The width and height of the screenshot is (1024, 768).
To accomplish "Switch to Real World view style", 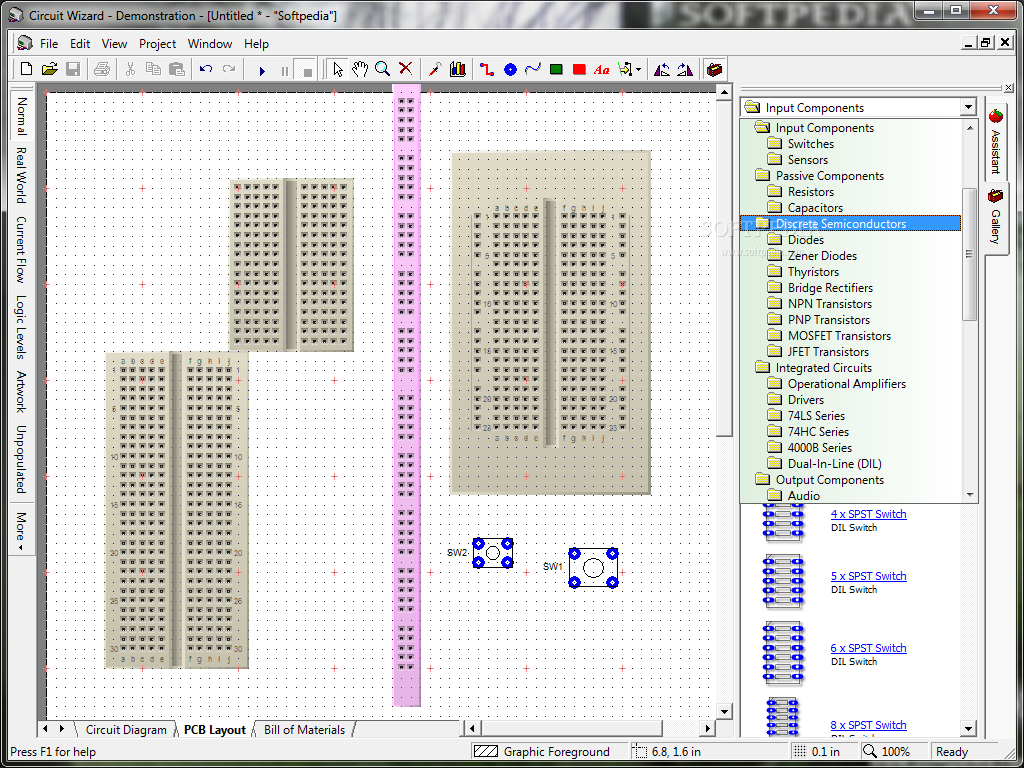I will coord(21,175).
